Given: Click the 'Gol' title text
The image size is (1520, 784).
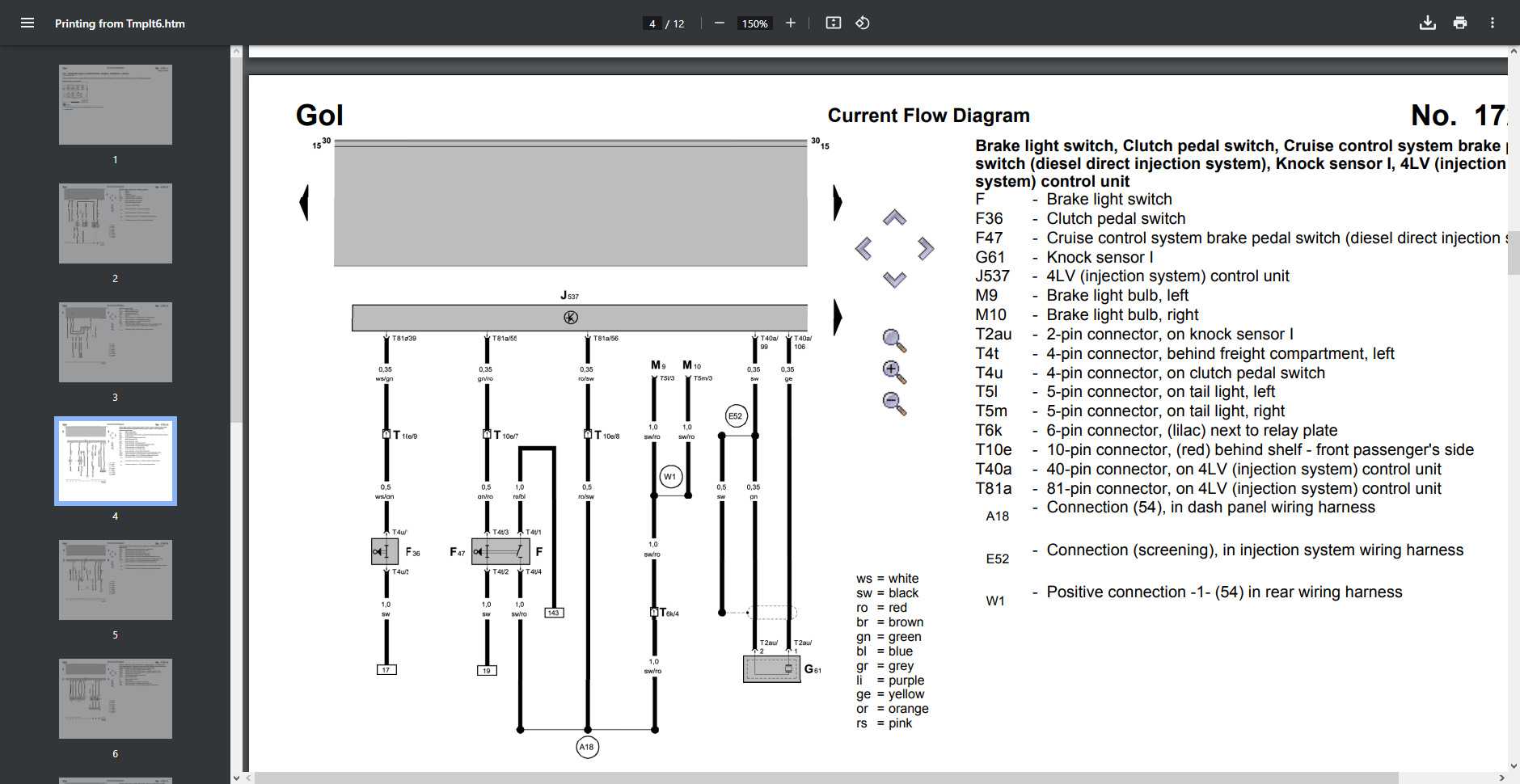Looking at the screenshot, I should pyautogui.click(x=319, y=116).
